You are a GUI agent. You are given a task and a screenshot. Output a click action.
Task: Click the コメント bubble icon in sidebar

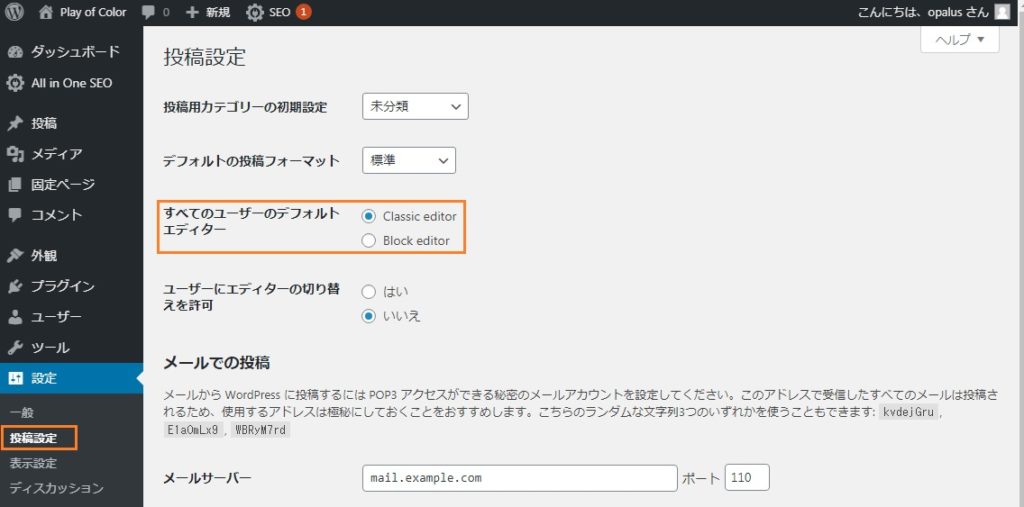tap(15, 215)
